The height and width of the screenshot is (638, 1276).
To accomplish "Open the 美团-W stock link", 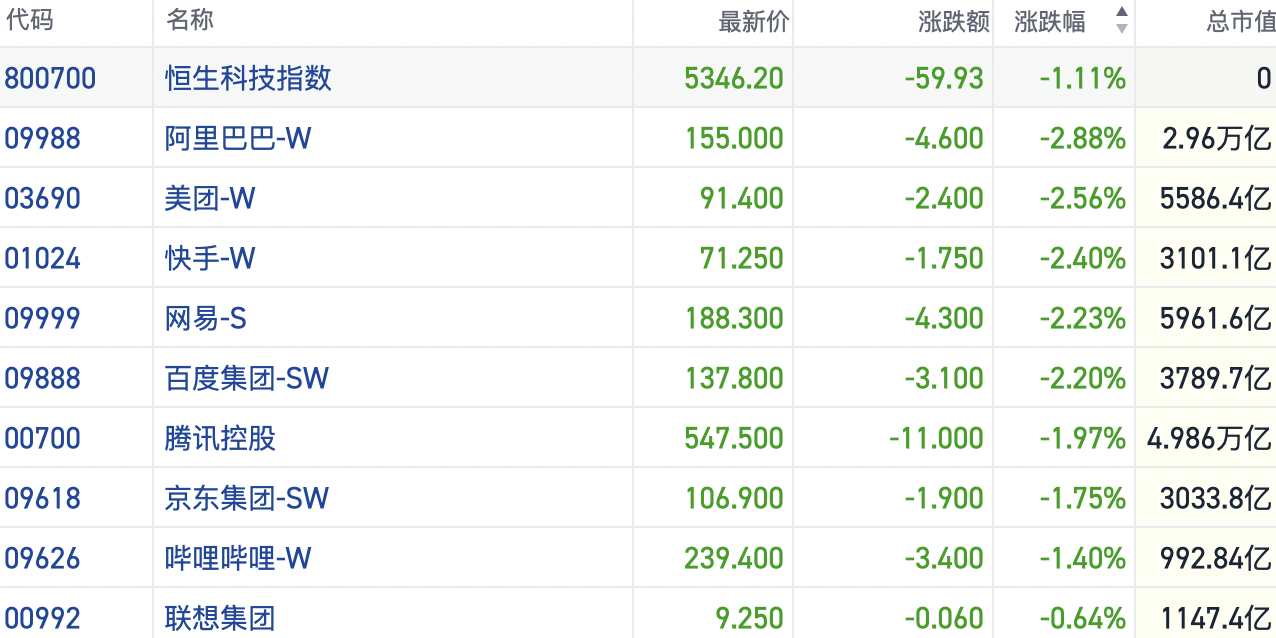I will [210, 198].
